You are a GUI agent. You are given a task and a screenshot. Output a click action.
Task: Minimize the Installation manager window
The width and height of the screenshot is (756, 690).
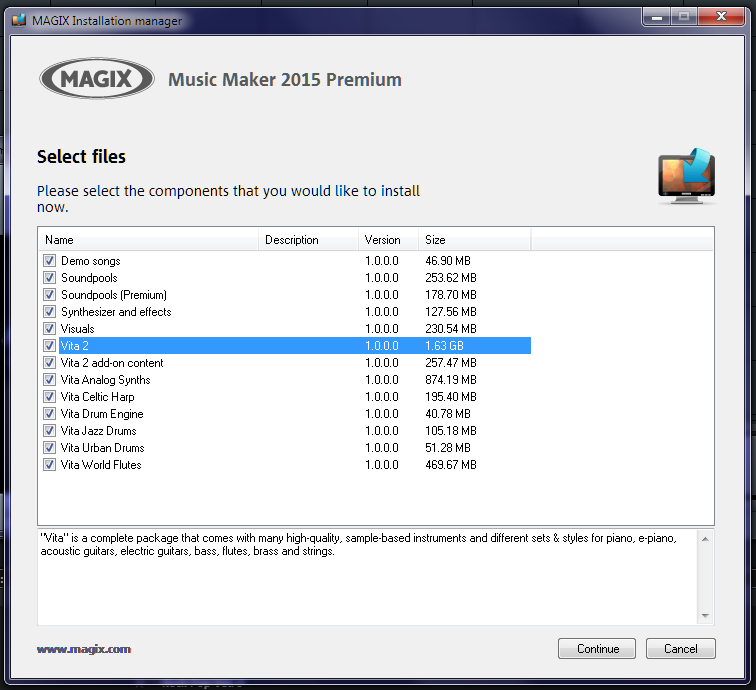656,17
